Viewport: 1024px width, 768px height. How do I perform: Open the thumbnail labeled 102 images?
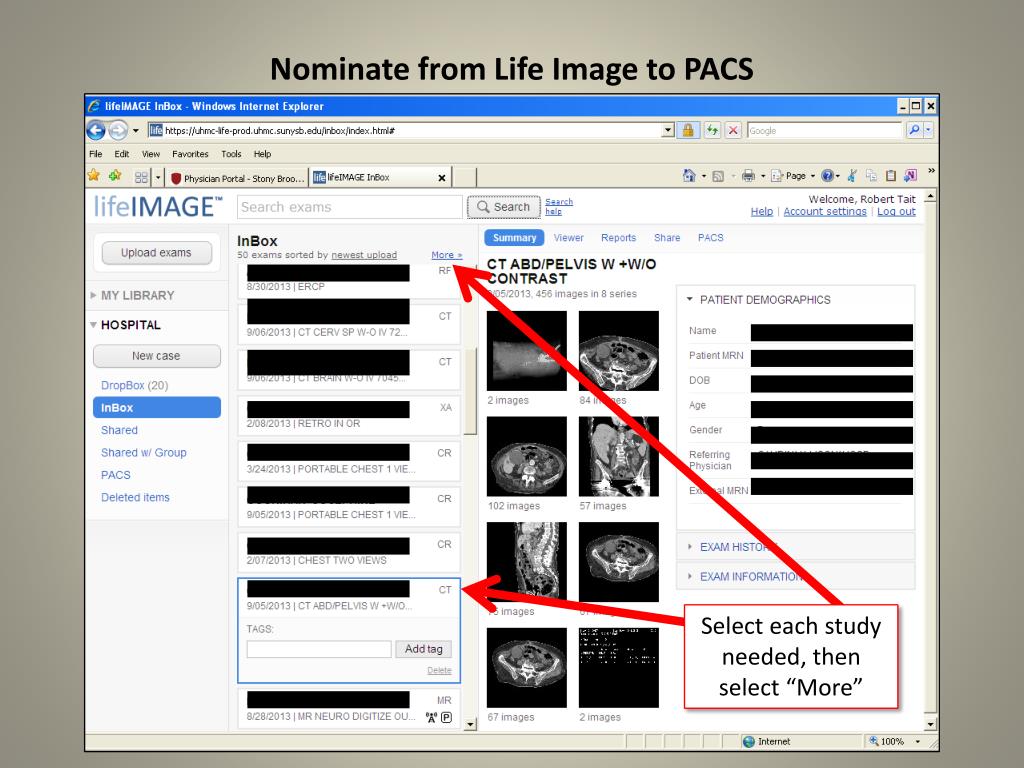pos(527,456)
